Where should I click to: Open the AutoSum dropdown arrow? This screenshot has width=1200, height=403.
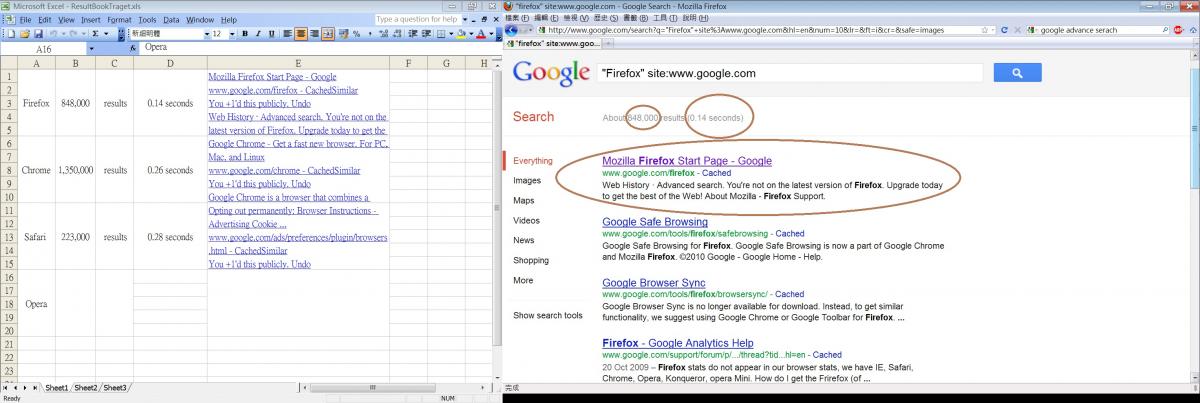coord(106,34)
